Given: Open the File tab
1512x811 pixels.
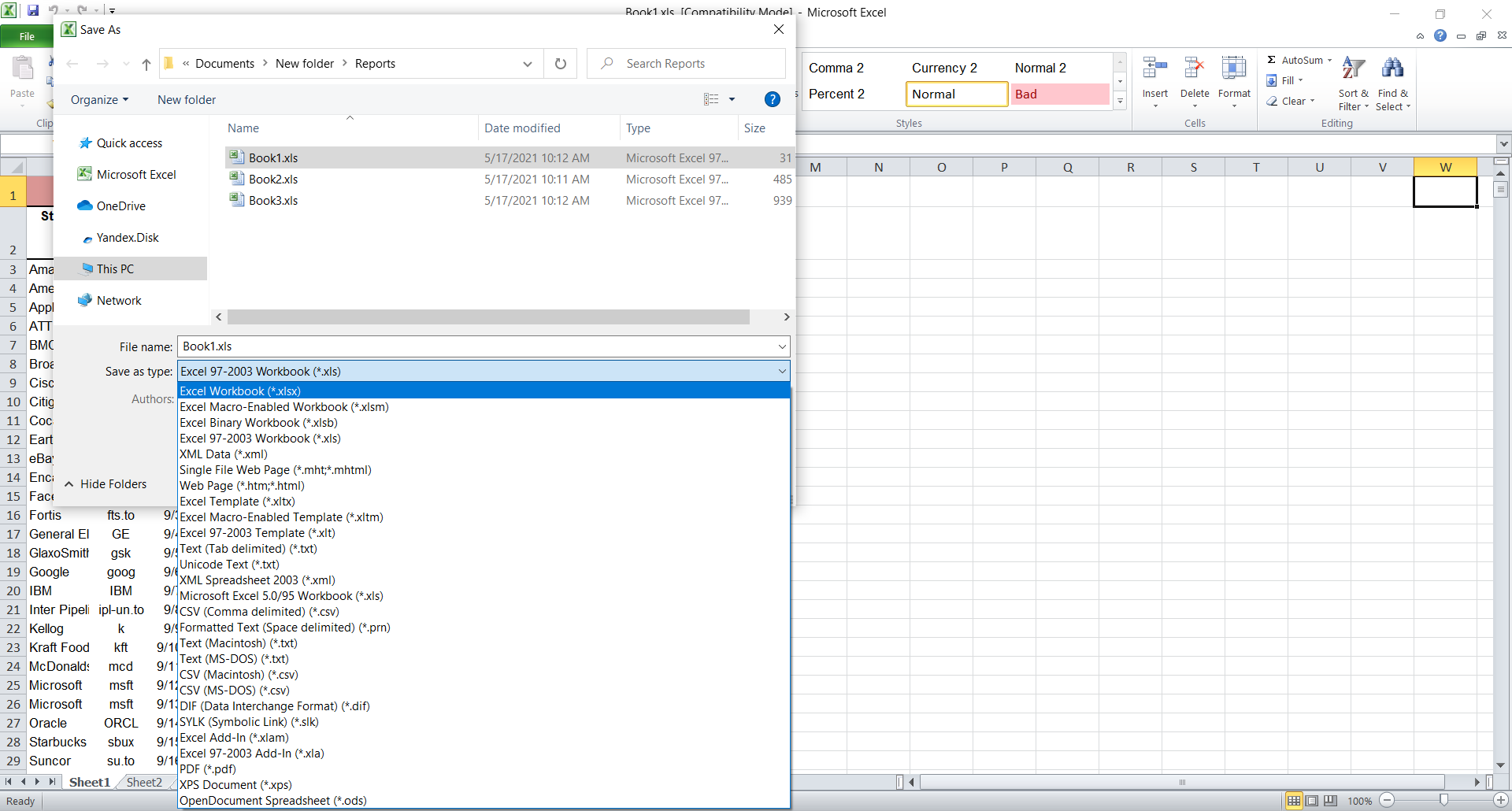Looking at the screenshot, I should 27,36.
